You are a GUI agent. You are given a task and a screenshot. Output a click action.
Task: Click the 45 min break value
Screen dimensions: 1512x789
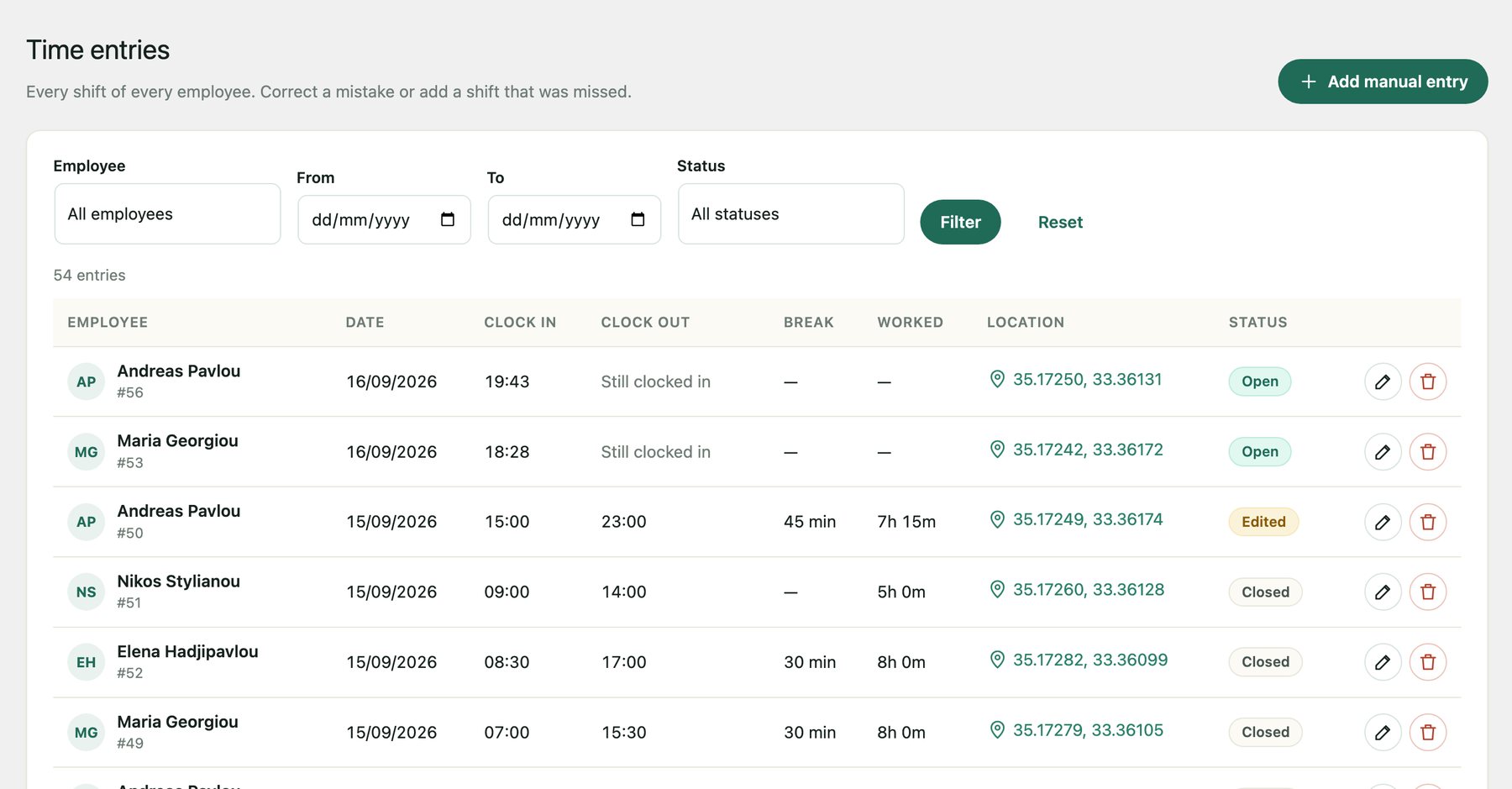[810, 522]
